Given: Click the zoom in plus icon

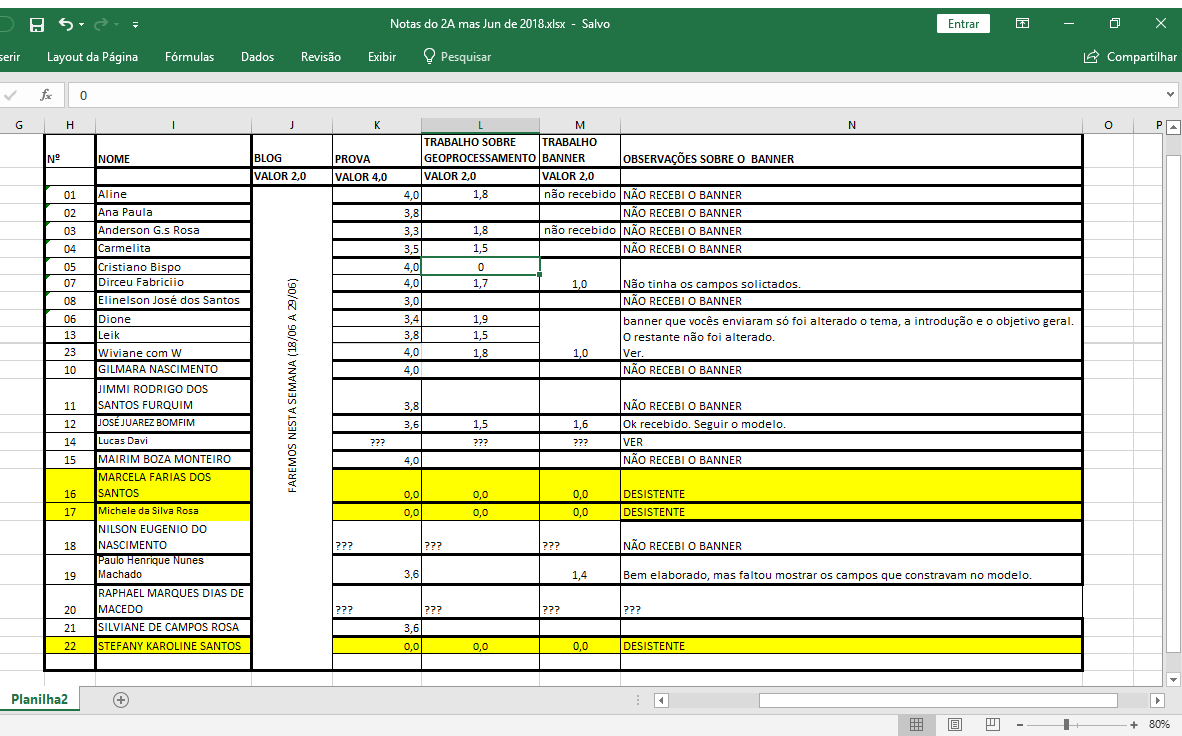Looking at the screenshot, I should coord(1133,725).
